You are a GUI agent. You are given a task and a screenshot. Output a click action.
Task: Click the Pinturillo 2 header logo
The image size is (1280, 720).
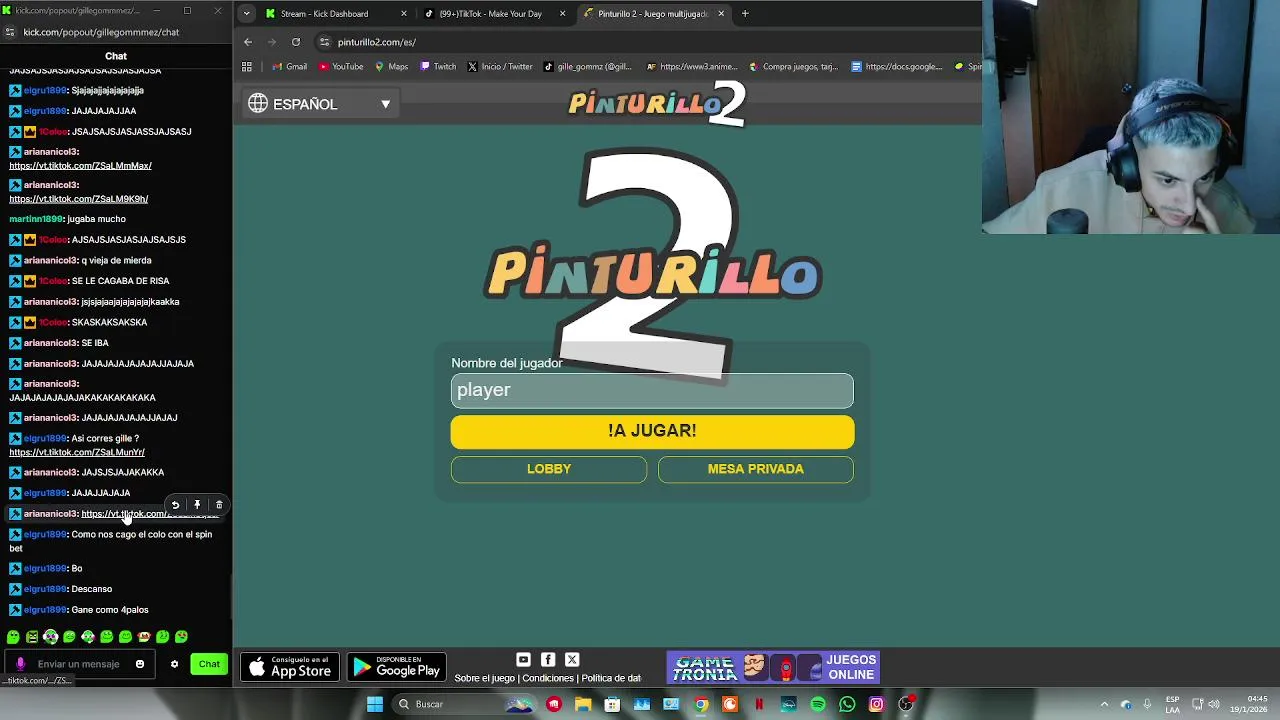(657, 104)
